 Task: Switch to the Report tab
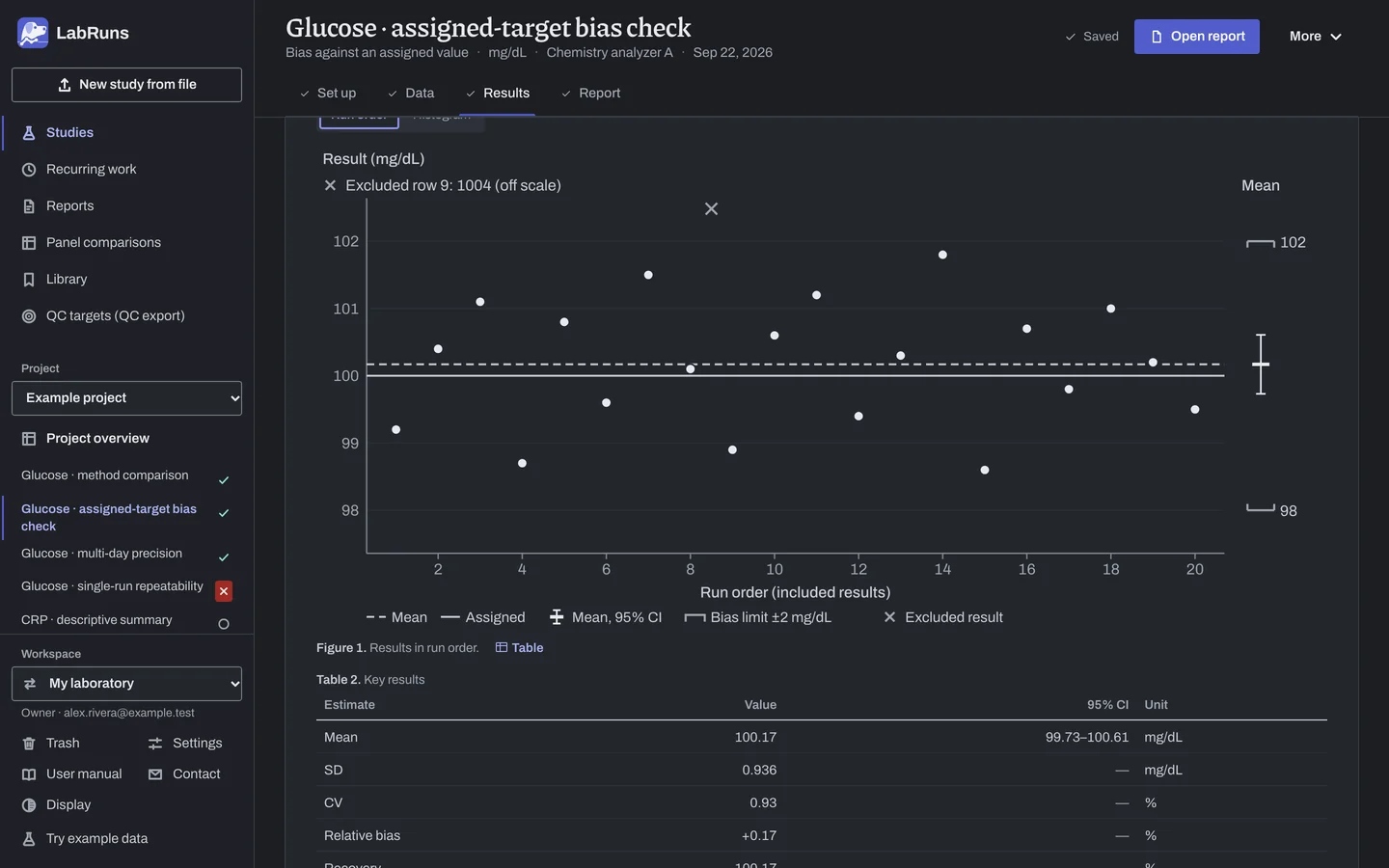pyautogui.click(x=590, y=94)
